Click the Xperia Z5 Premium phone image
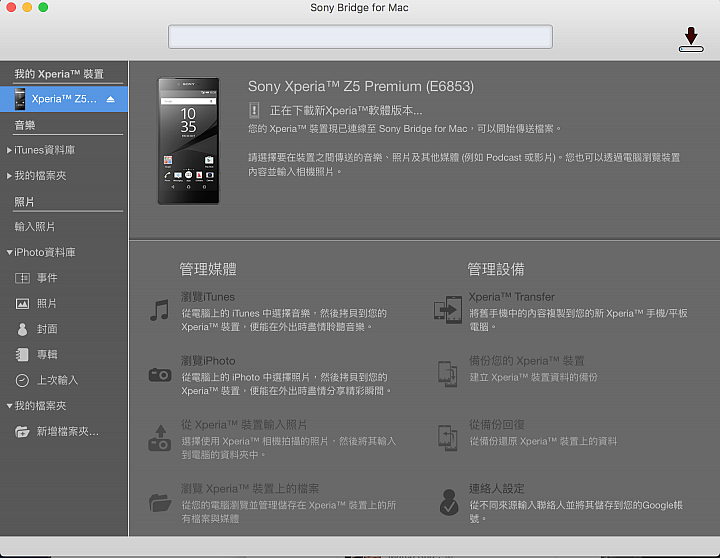This screenshot has width=720, height=558. click(189, 141)
